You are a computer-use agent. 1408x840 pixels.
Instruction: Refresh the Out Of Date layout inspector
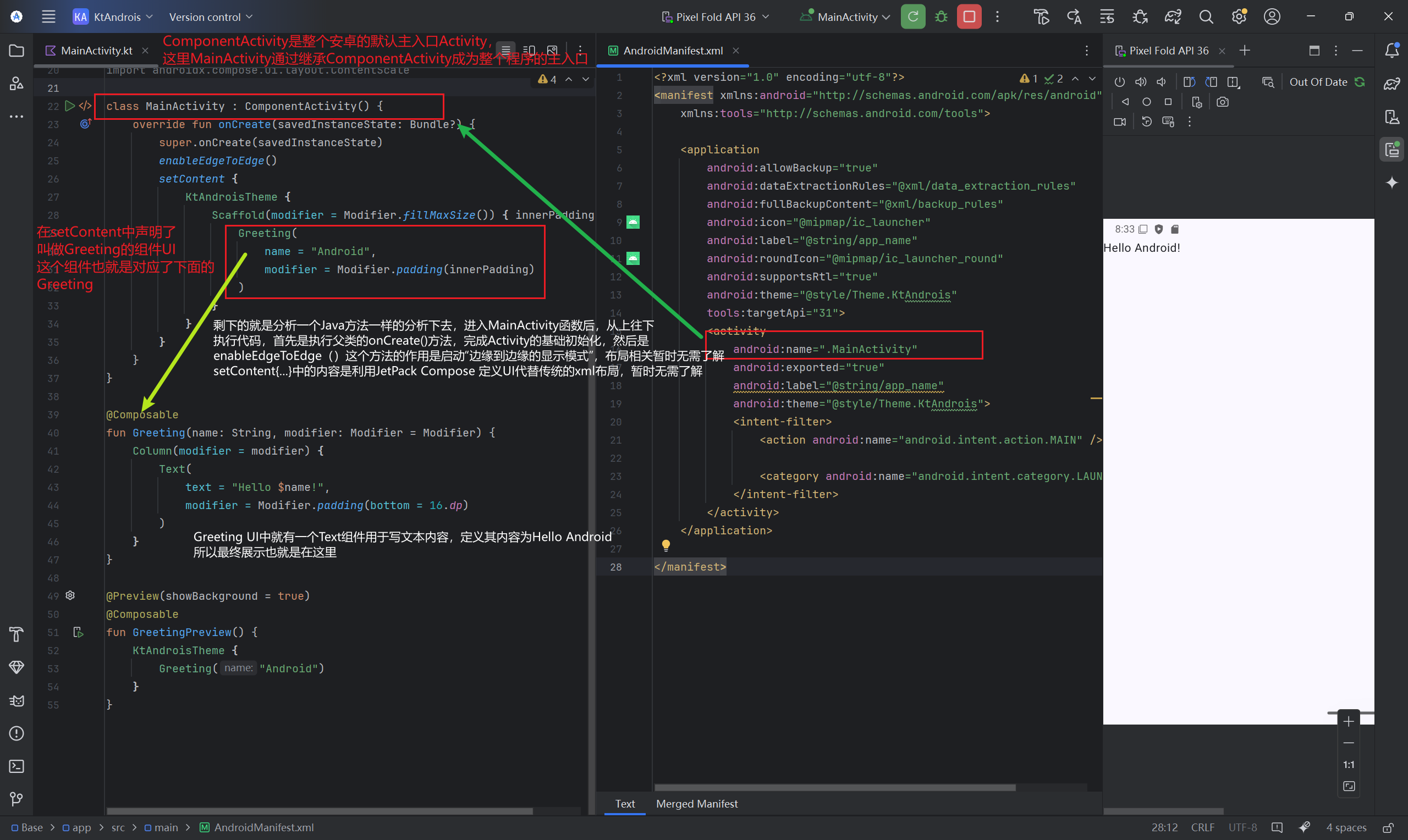click(1359, 82)
